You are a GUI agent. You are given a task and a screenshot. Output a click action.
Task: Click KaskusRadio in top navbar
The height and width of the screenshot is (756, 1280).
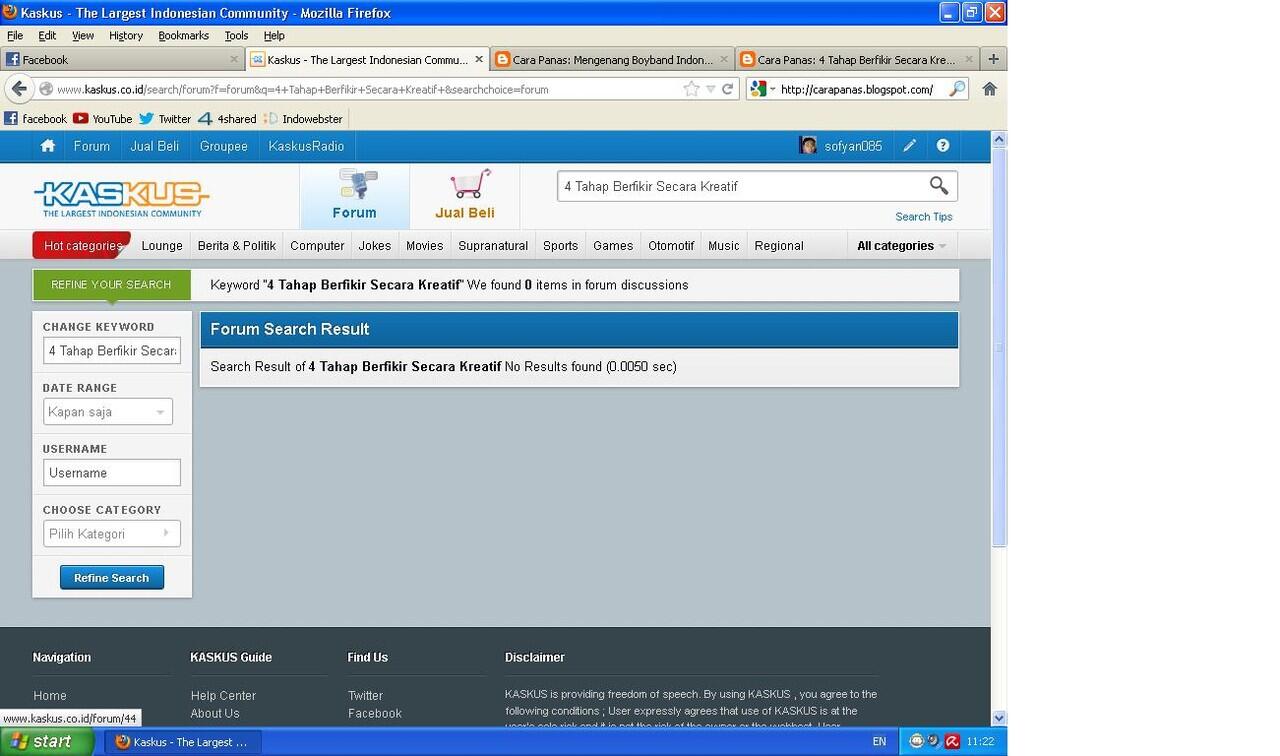[306, 146]
